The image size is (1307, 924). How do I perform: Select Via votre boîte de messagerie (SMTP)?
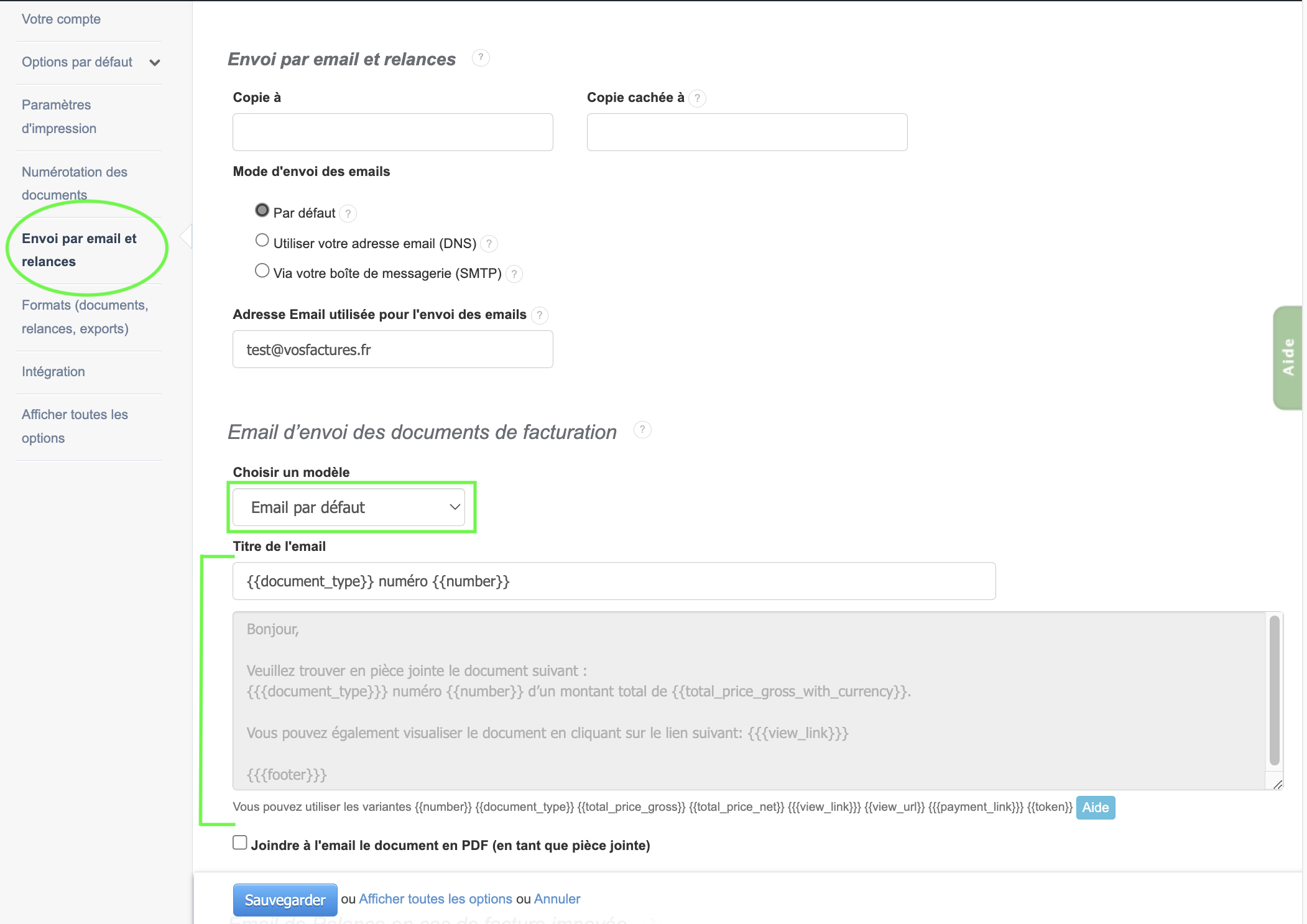click(x=262, y=270)
